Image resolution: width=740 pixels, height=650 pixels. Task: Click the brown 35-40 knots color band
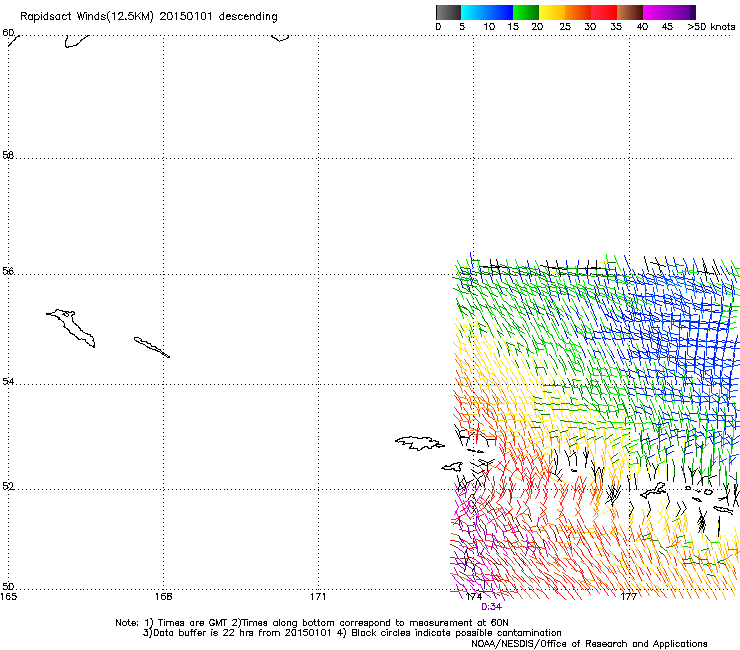point(630,12)
